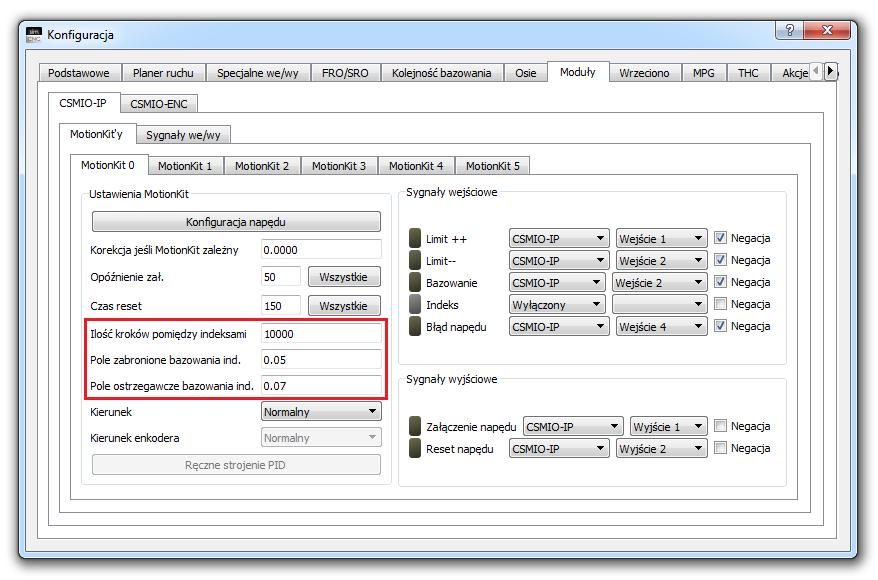Open the THC tab
The height and width of the screenshot is (580, 878).
(x=748, y=73)
